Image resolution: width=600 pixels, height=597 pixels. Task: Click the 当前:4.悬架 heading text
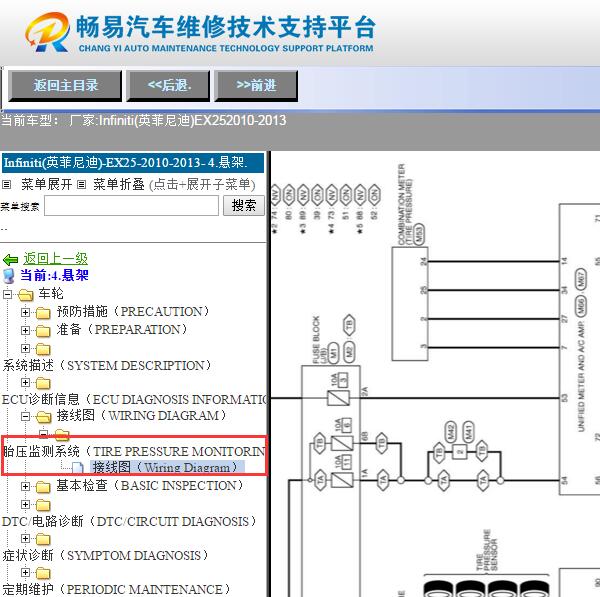click(54, 275)
